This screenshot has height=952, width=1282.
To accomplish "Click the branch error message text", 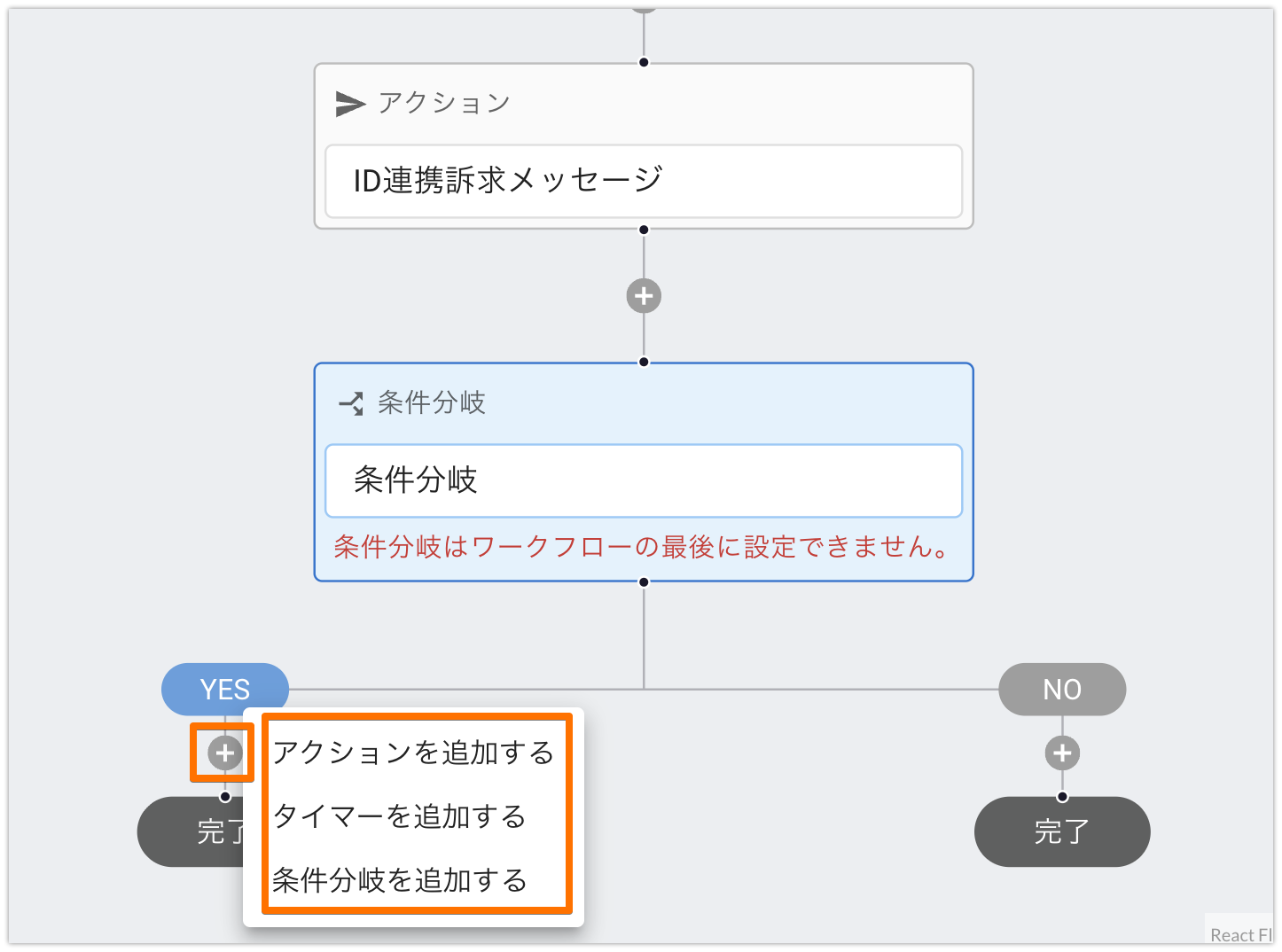I will (x=643, y=546).
